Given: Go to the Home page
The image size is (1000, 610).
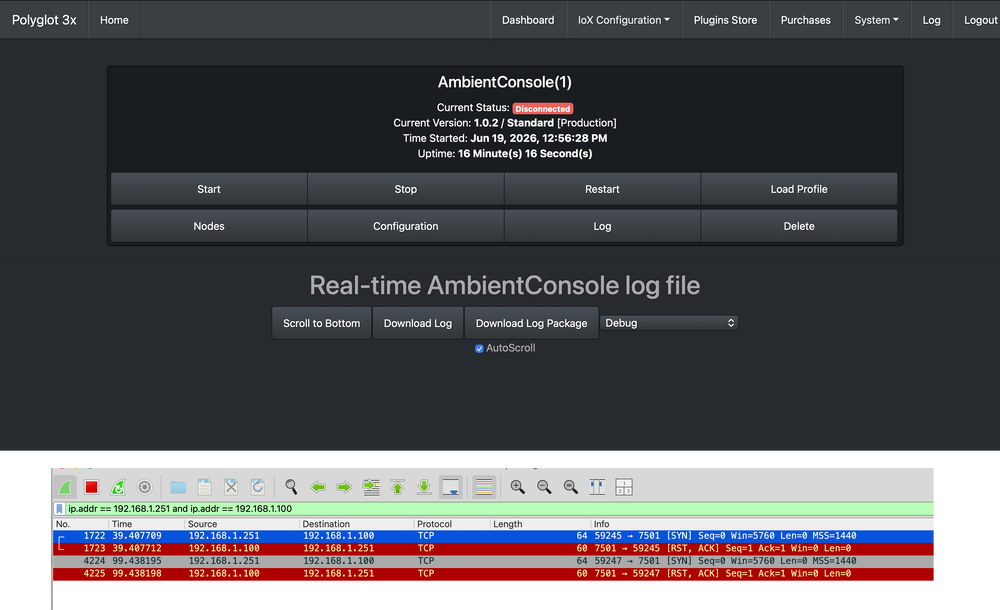Looking at the screenshot, I should click(x=114, y=20).
